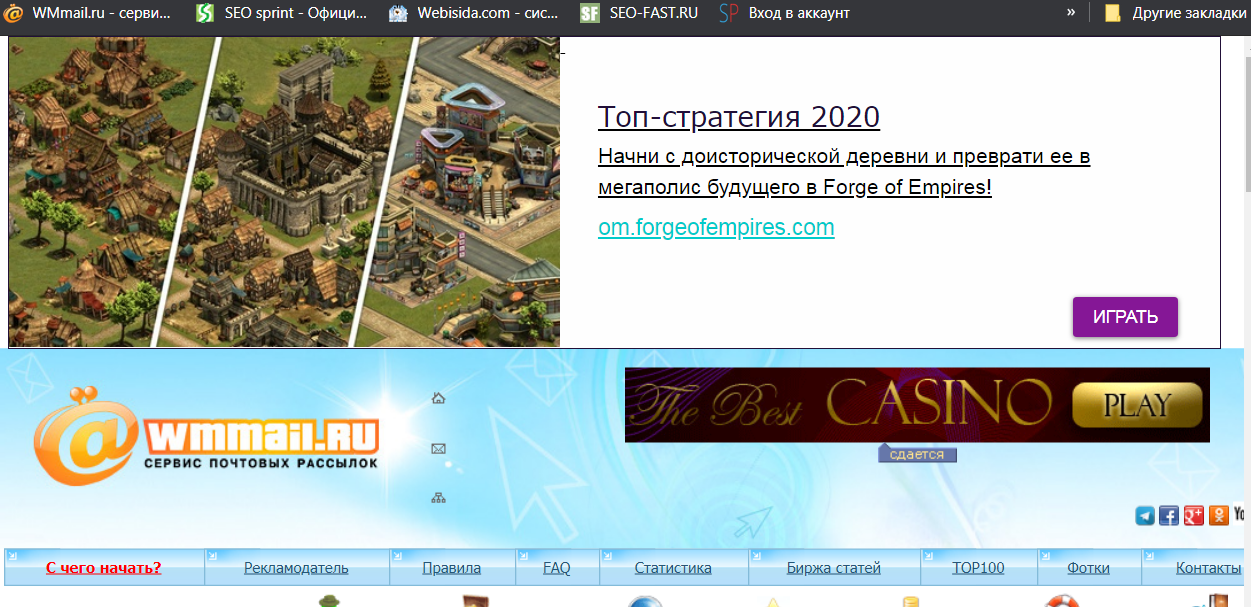Click the wmmail.ru logo

(206, 436)
